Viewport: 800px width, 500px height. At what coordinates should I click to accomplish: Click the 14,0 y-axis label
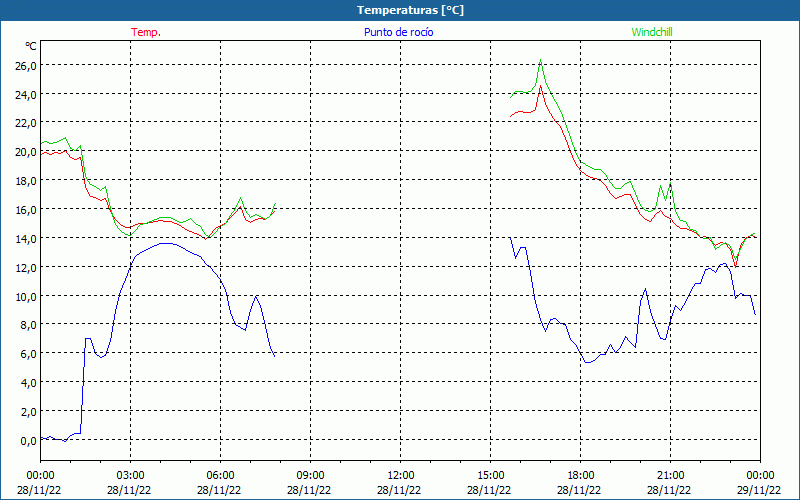click(x=27, y=238)
